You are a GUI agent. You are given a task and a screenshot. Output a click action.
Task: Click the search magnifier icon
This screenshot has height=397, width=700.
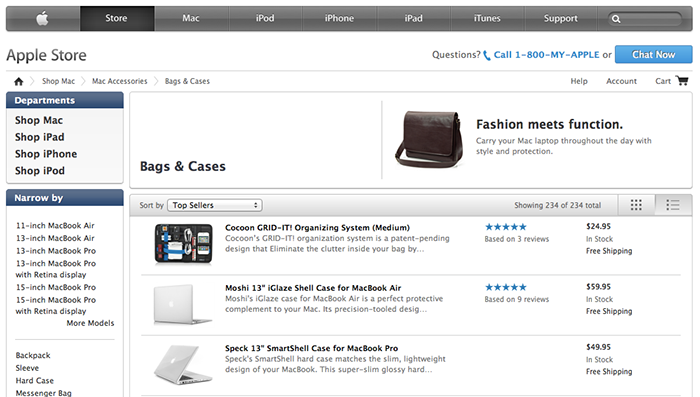[x=616, y=19]
